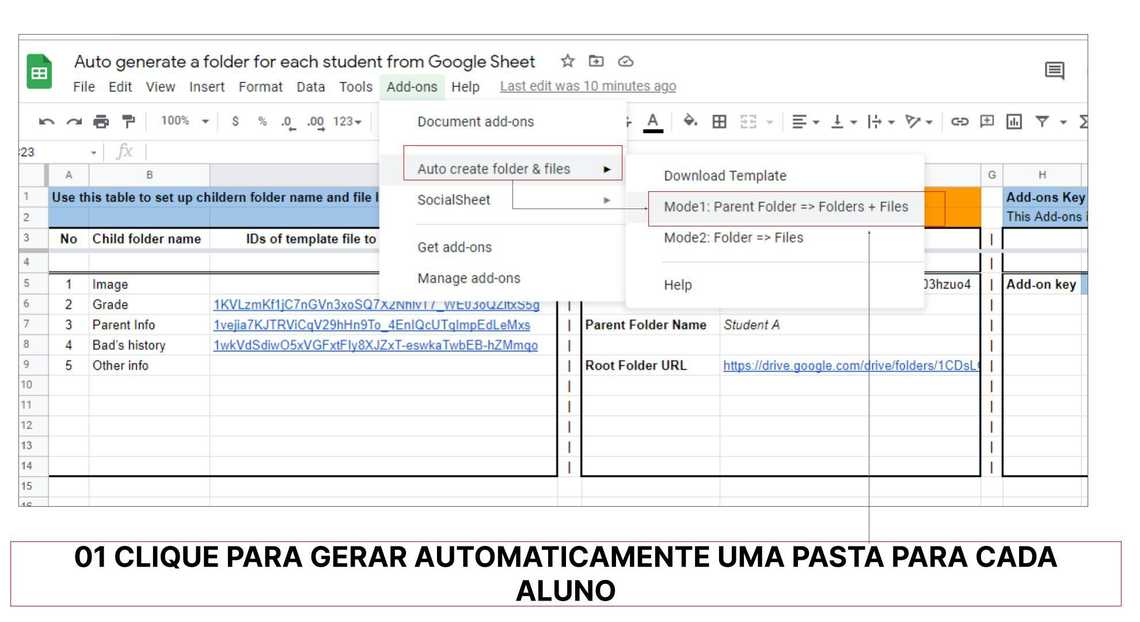
Task: Activate the paint format tool
Action: [129, 121]
